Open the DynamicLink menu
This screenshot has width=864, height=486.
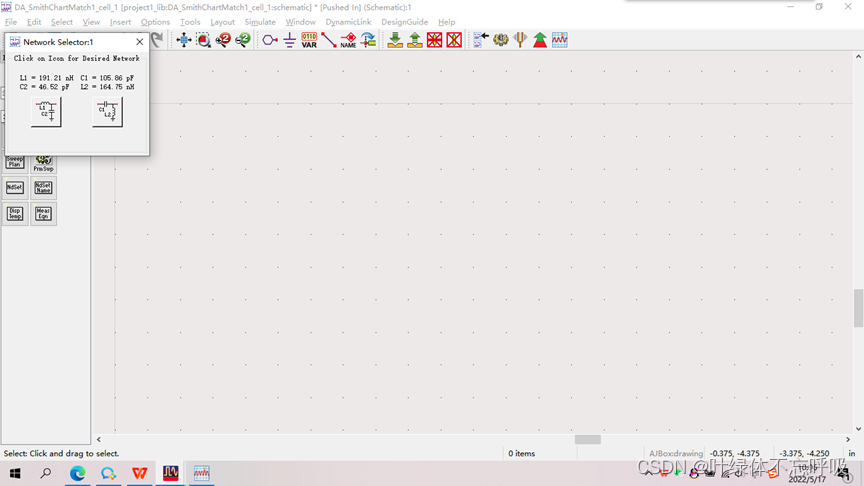[x=348, y=22]
